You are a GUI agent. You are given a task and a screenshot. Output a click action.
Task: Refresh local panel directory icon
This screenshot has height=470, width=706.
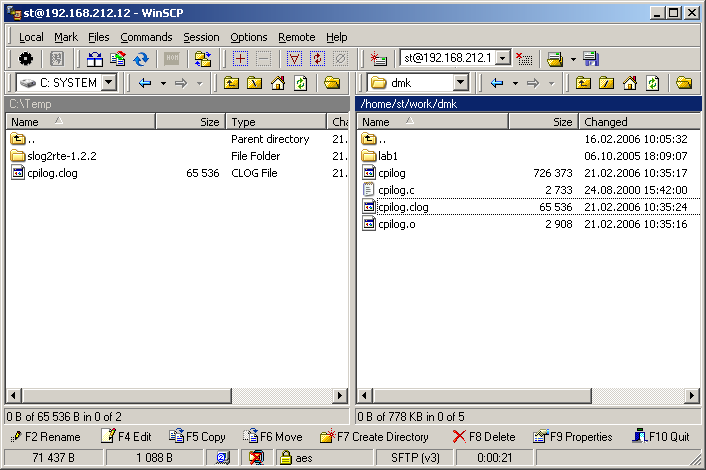(x=301, y=83)
